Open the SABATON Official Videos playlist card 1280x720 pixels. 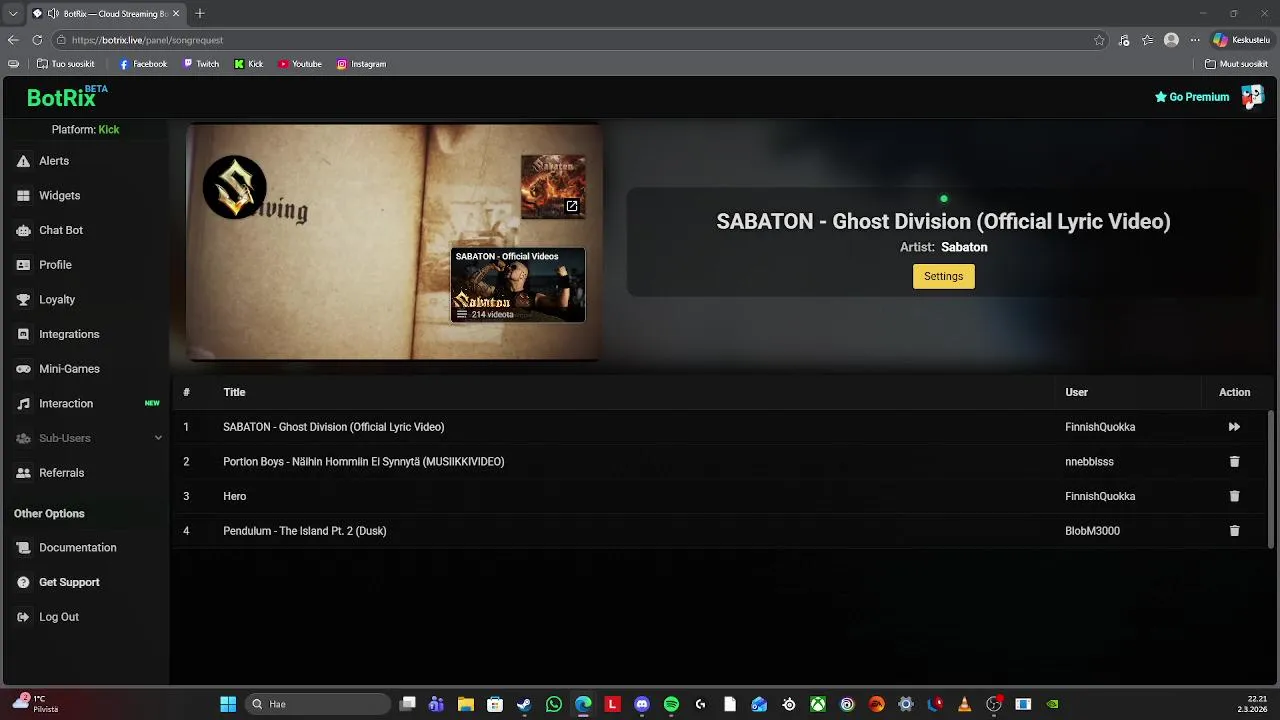click(518, 285)
